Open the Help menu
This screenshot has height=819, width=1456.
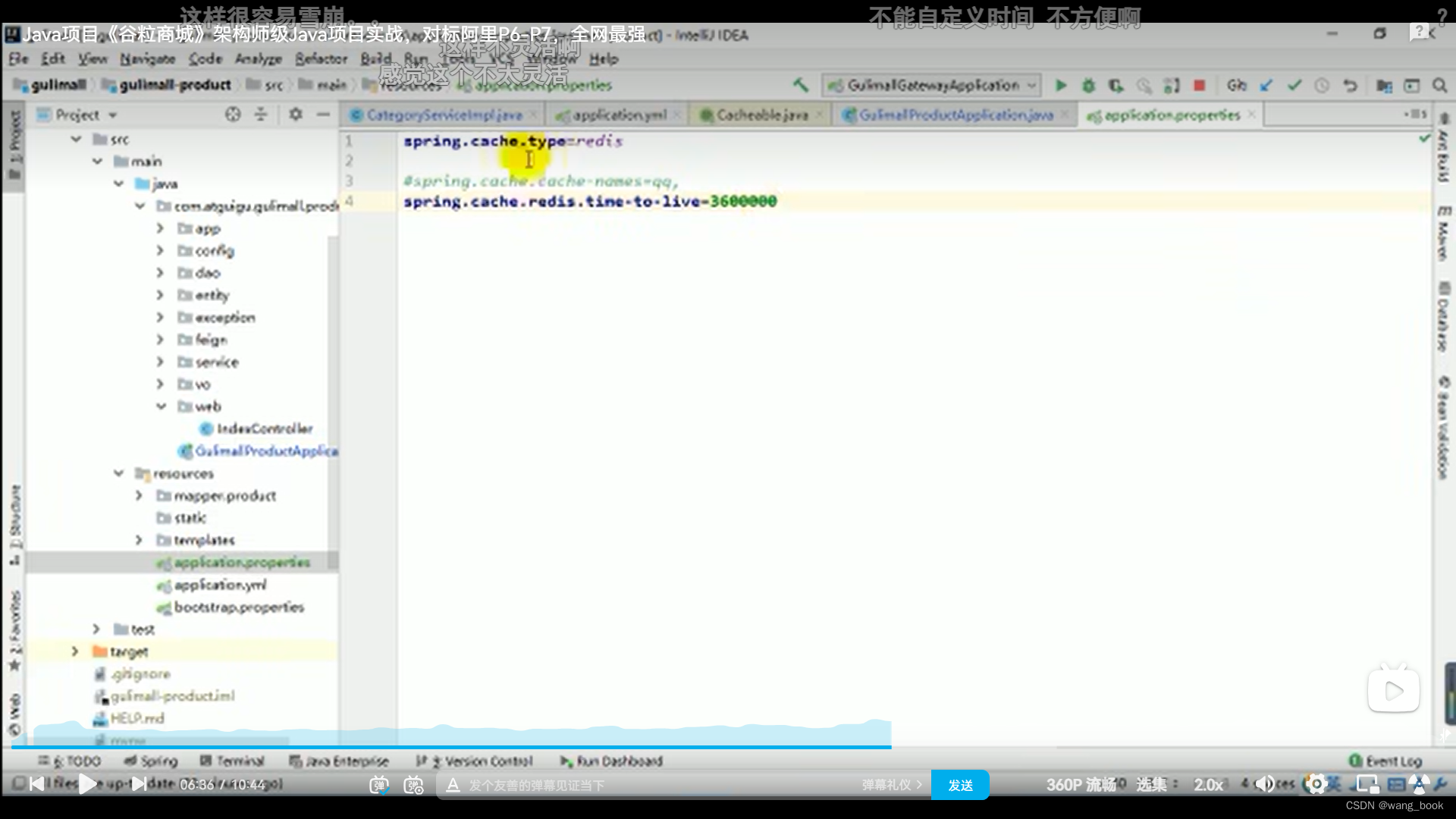point(604,58)
